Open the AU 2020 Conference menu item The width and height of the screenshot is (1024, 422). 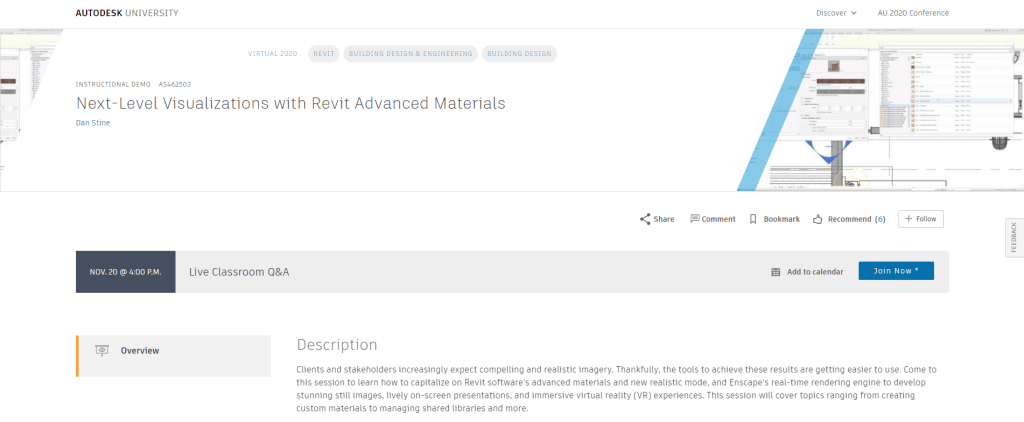point(914,13)
